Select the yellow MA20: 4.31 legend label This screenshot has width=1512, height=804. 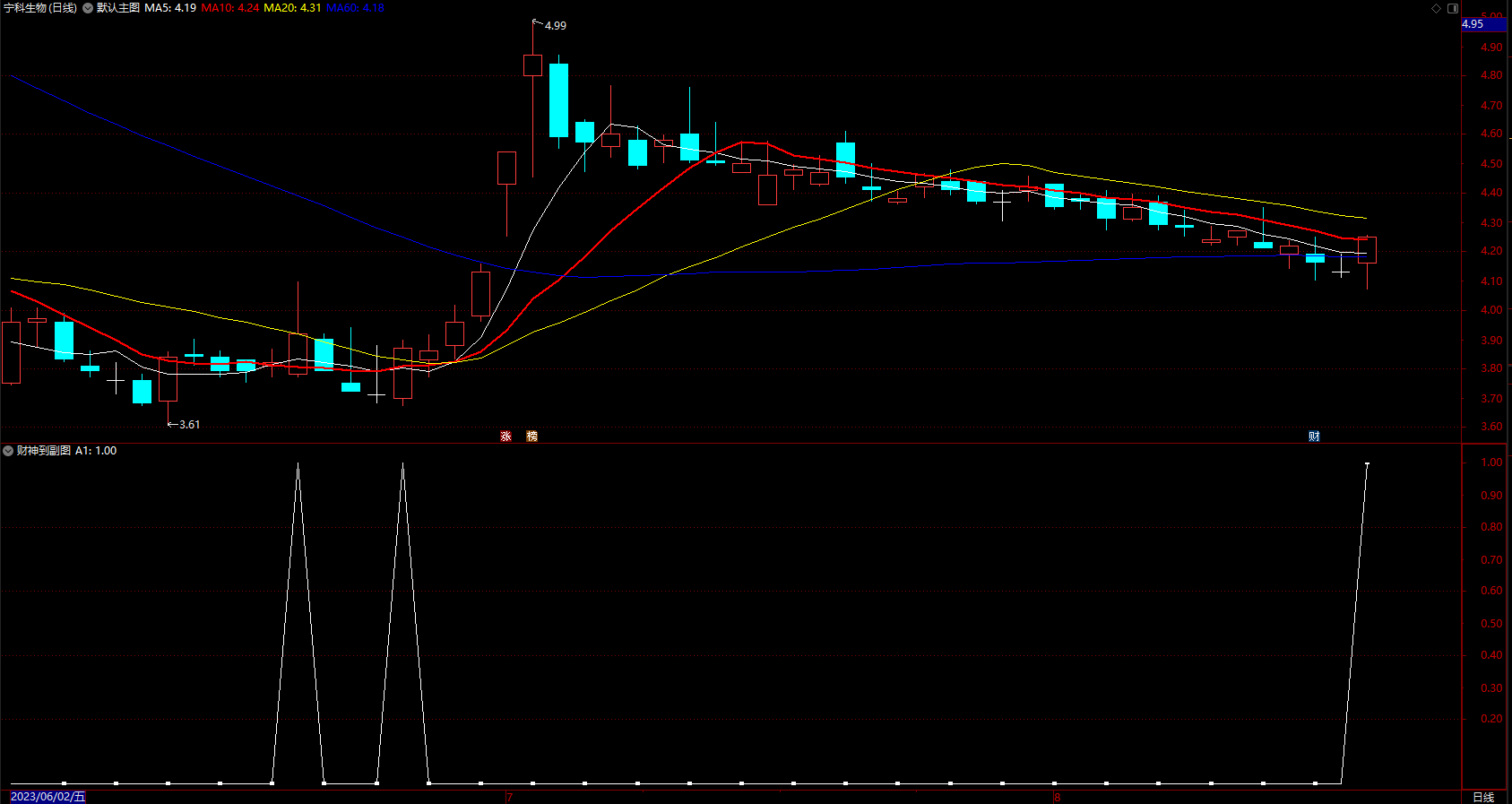click(x=292, y=8)
